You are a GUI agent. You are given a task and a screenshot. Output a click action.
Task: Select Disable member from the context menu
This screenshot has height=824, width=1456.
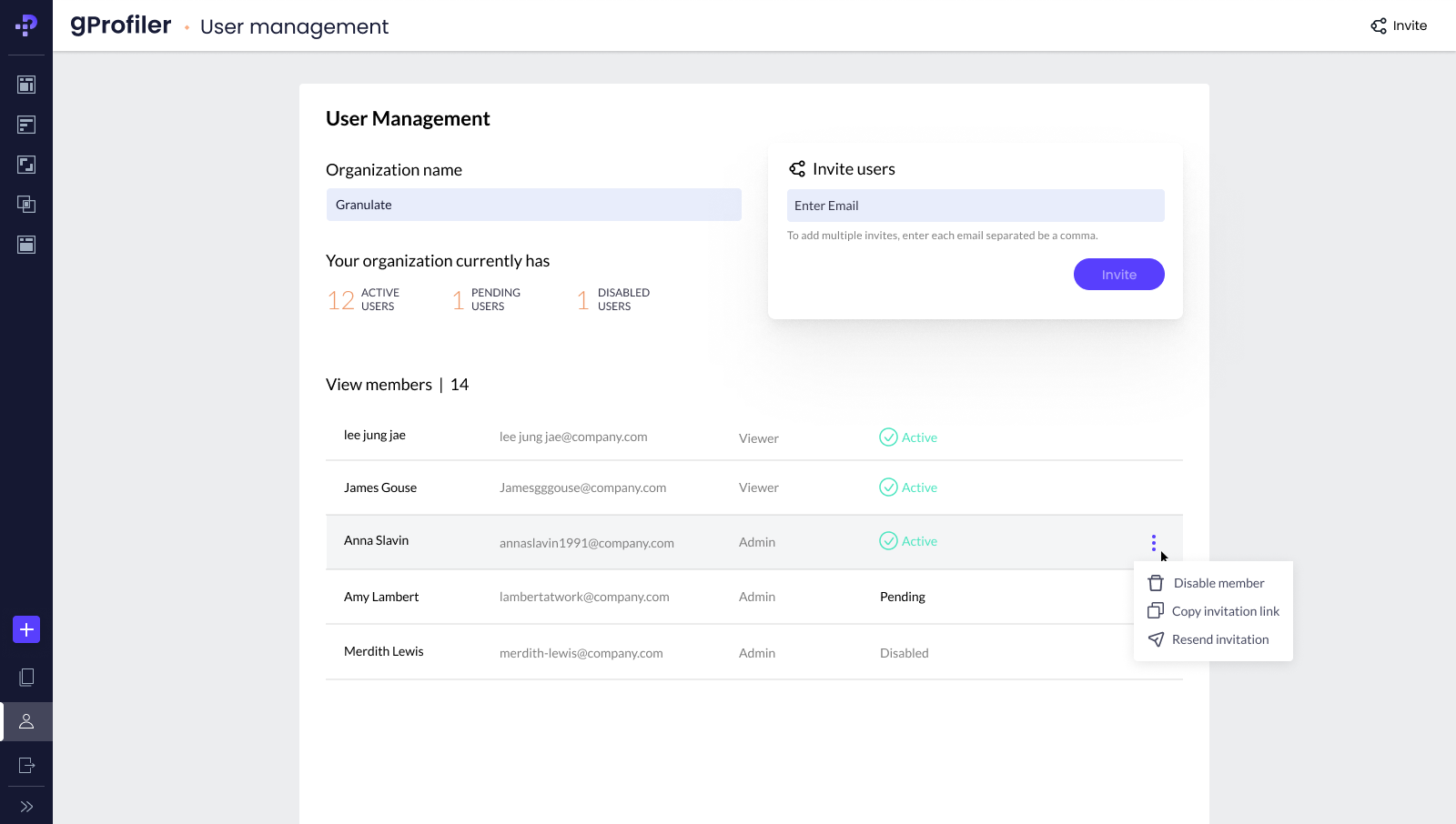coord(1218,583)
